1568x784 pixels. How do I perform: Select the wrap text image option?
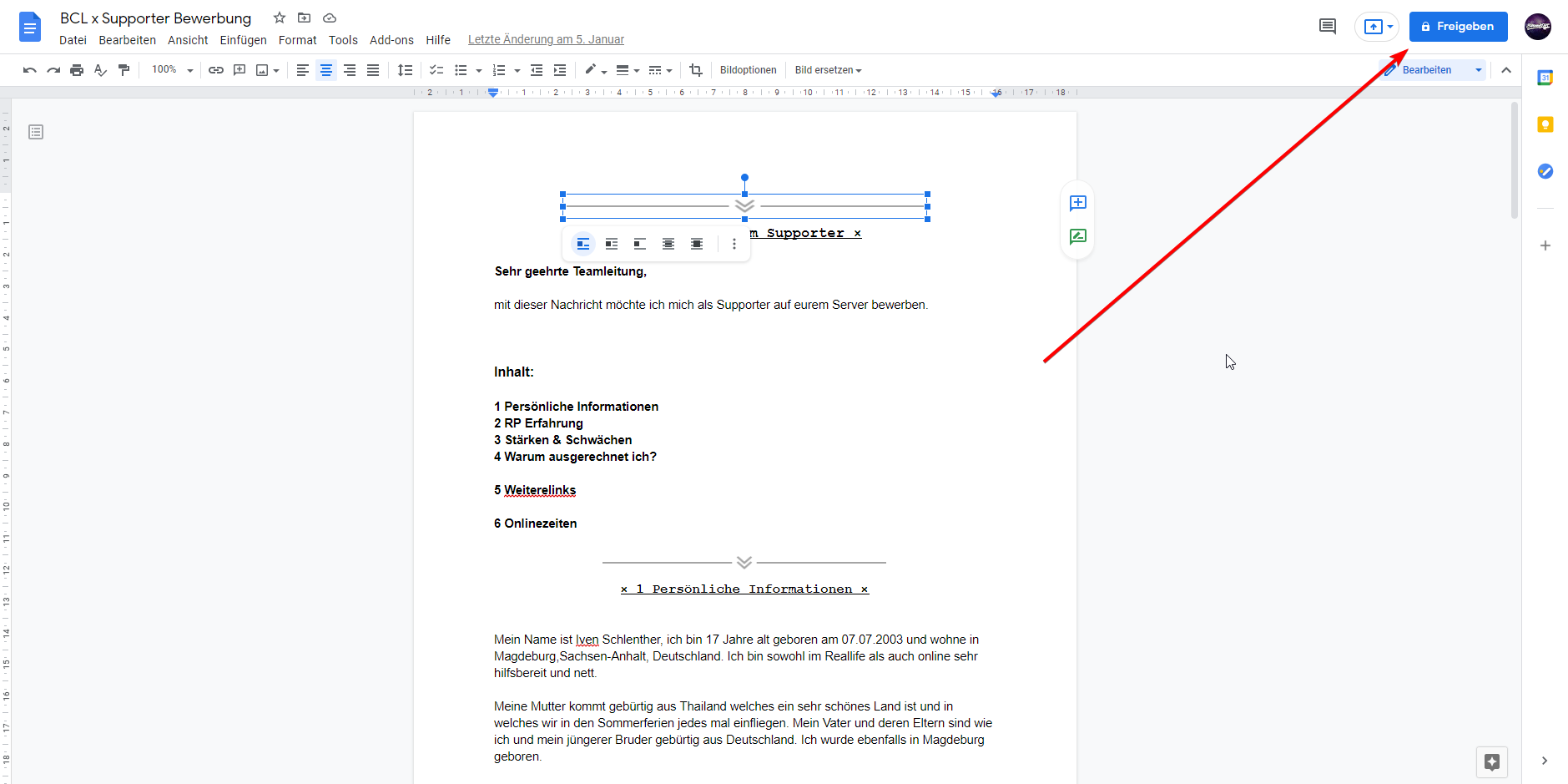coord(612,244)
